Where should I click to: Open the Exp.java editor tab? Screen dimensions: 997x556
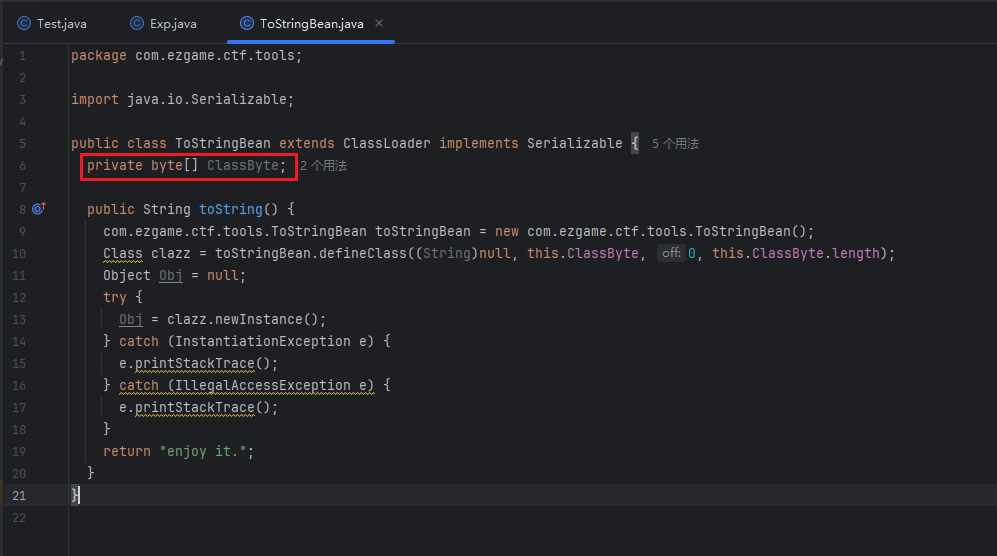tap(172, 23)
